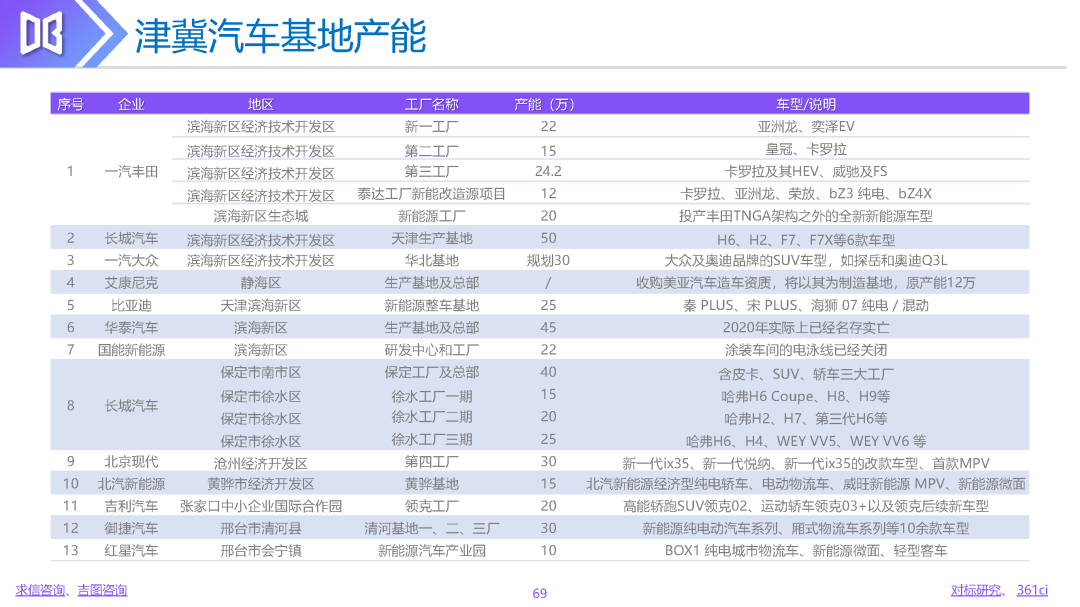
Task: Open the 求信咨询 link
Action: 39,590
